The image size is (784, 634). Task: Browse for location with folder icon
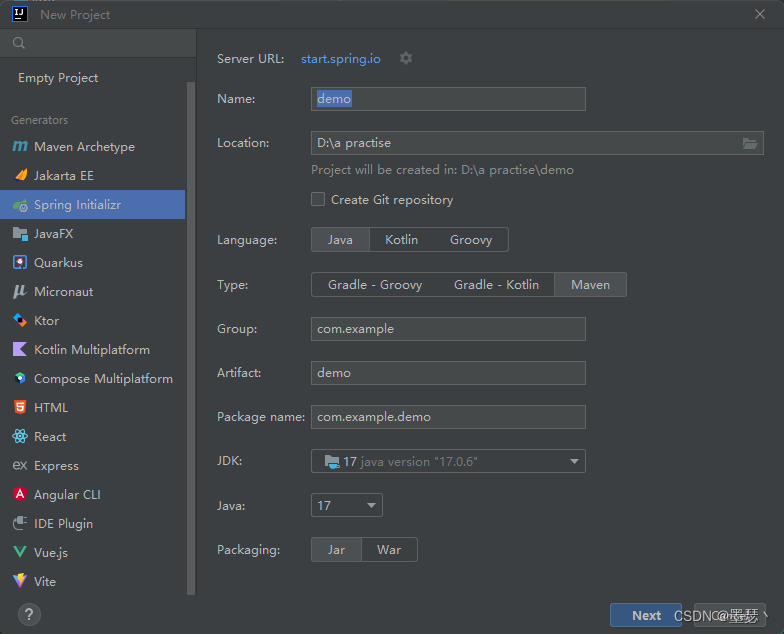pos(750,144)
